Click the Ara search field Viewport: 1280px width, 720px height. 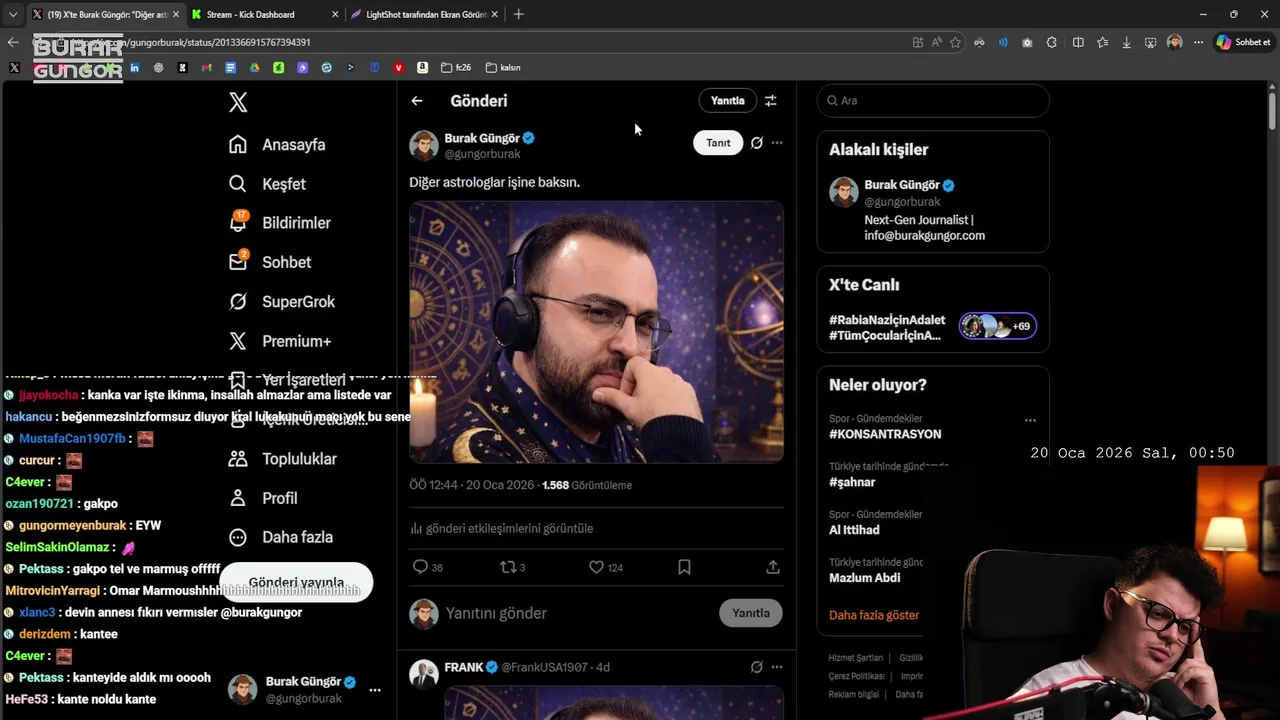click(933, 101)
